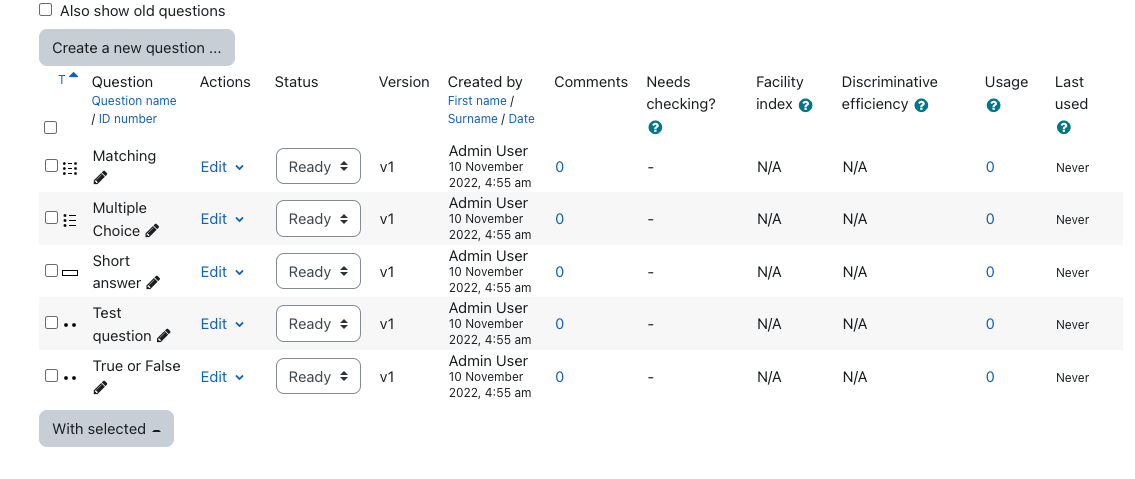Open the With selected menu button
The image size is (1135, 479).
(x=106, y=428)
